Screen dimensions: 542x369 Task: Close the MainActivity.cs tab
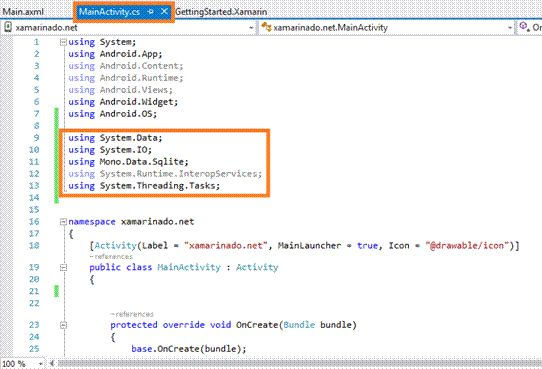coord(164,12)
